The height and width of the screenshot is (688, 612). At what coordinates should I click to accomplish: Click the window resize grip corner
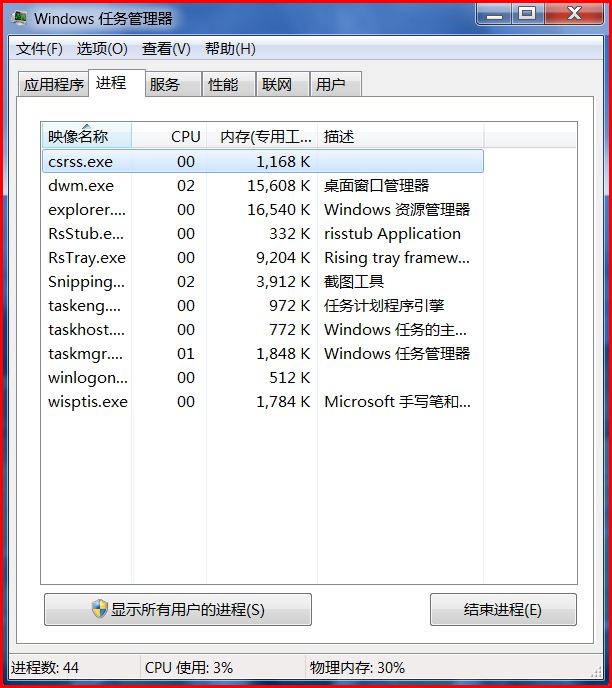(x=597, y=671)
